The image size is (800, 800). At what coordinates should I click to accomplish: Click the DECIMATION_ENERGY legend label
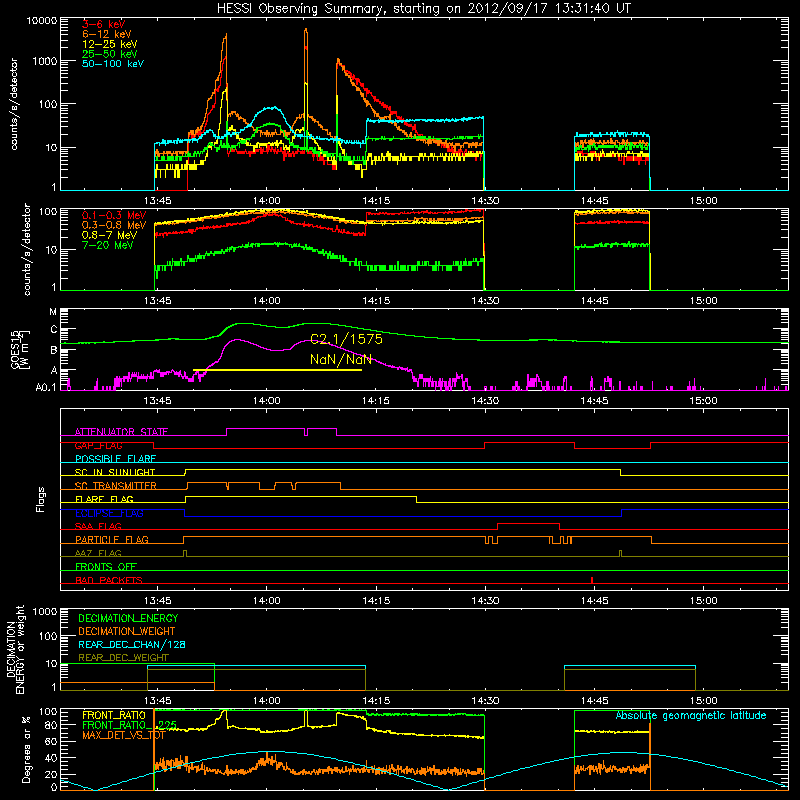(128, 618)
